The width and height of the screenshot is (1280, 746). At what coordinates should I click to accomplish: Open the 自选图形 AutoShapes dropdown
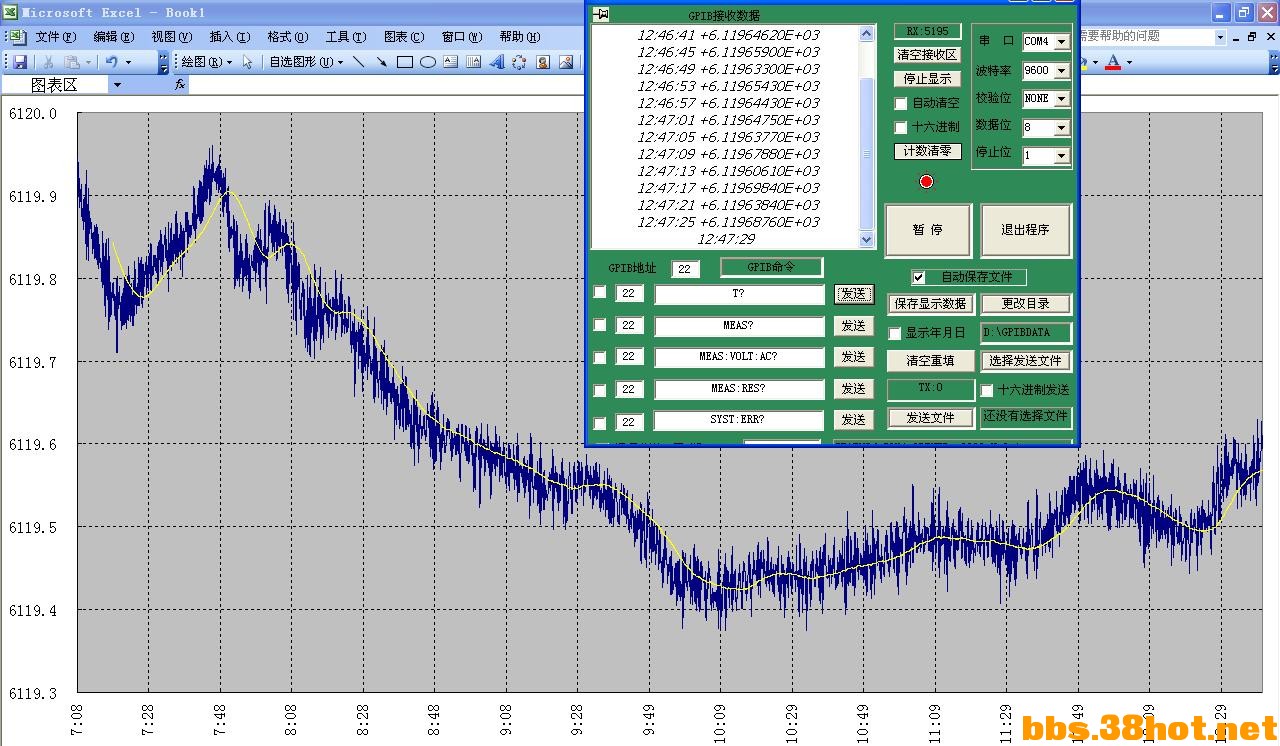point(306,62)
